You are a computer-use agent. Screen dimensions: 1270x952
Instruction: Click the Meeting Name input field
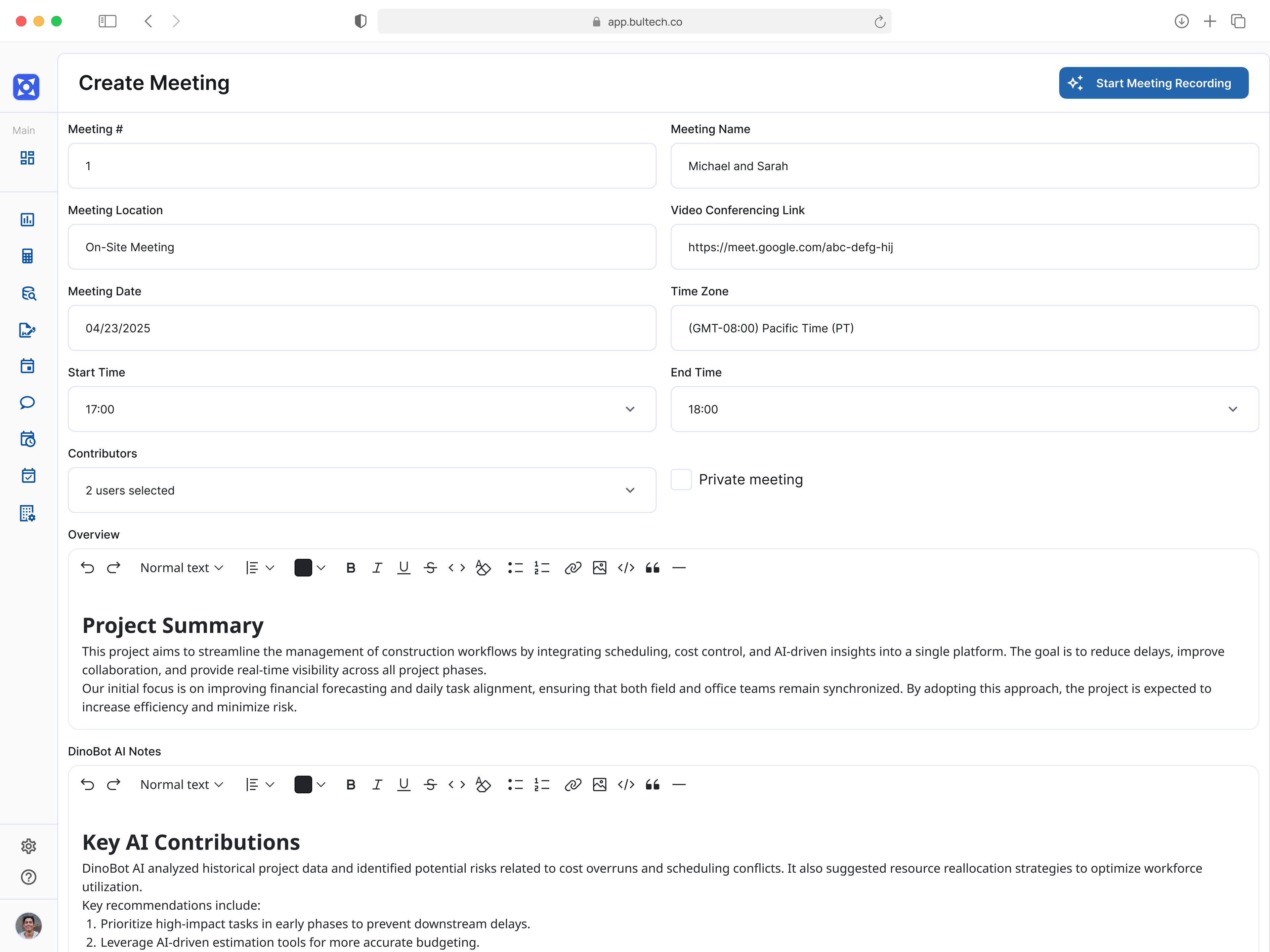click(964, 166)
